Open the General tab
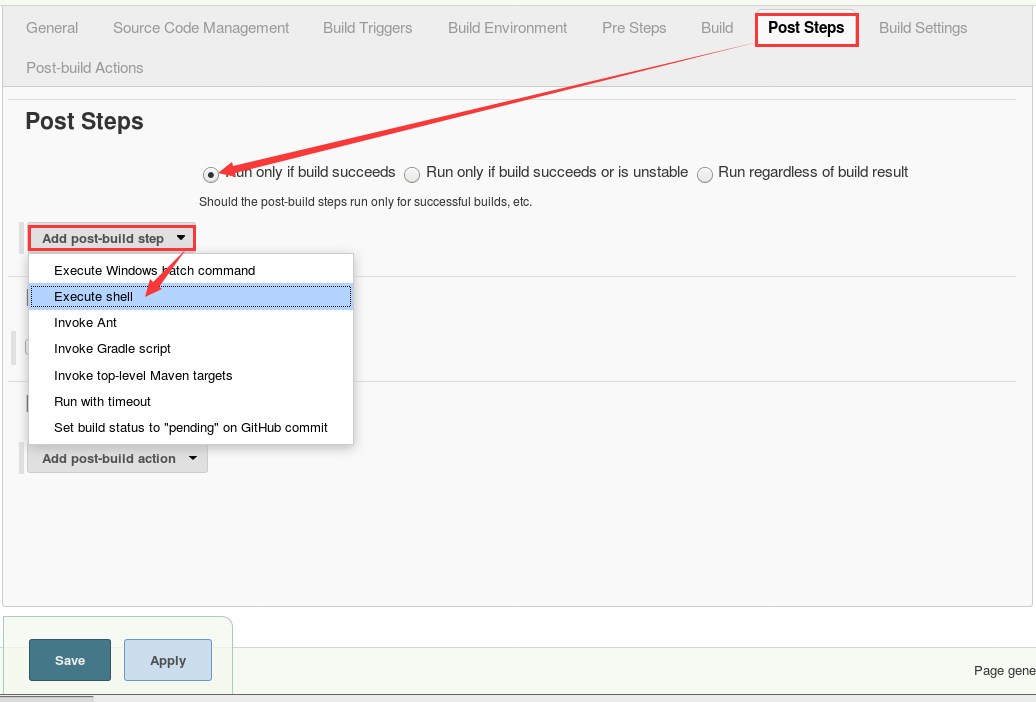Image resolution: width=1036 pixels, height=702 pixels. pyautogui.click(x=52, y=28)
